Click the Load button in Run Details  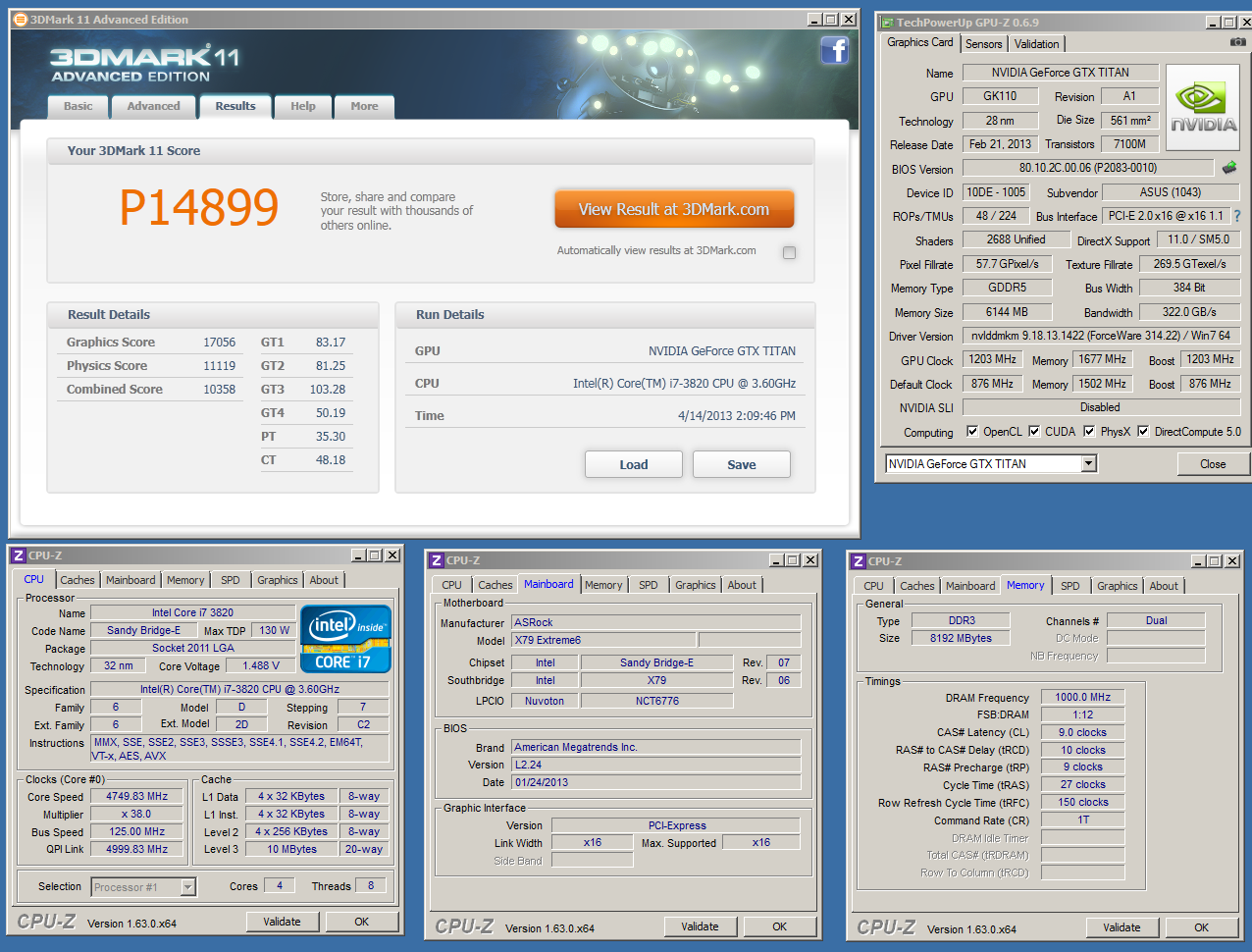634,465
